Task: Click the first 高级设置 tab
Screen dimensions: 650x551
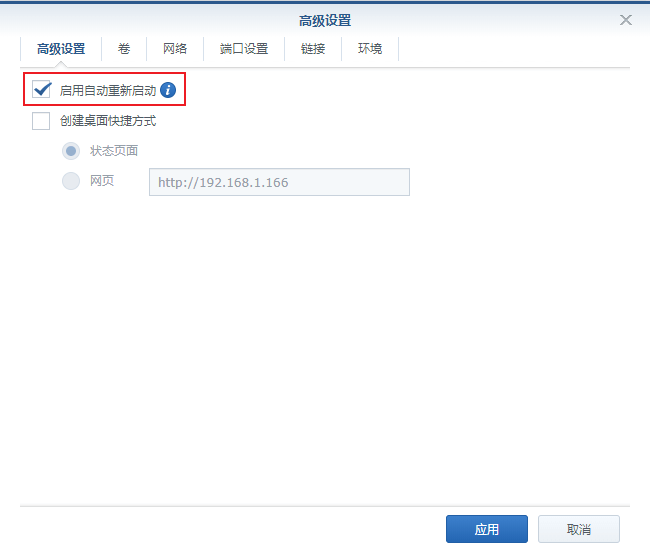Action: pos(61,48)
